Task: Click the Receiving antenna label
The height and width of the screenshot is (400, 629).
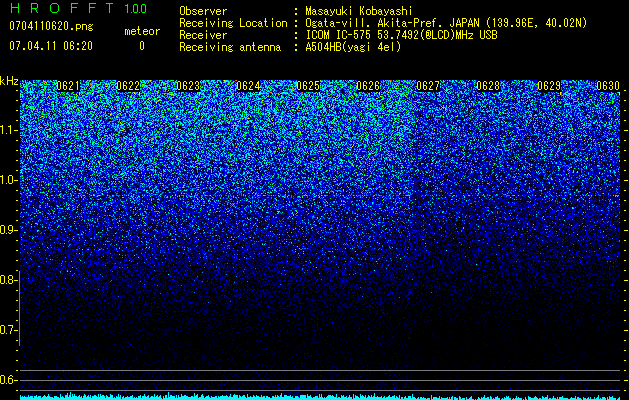Action: click(230, 47)
